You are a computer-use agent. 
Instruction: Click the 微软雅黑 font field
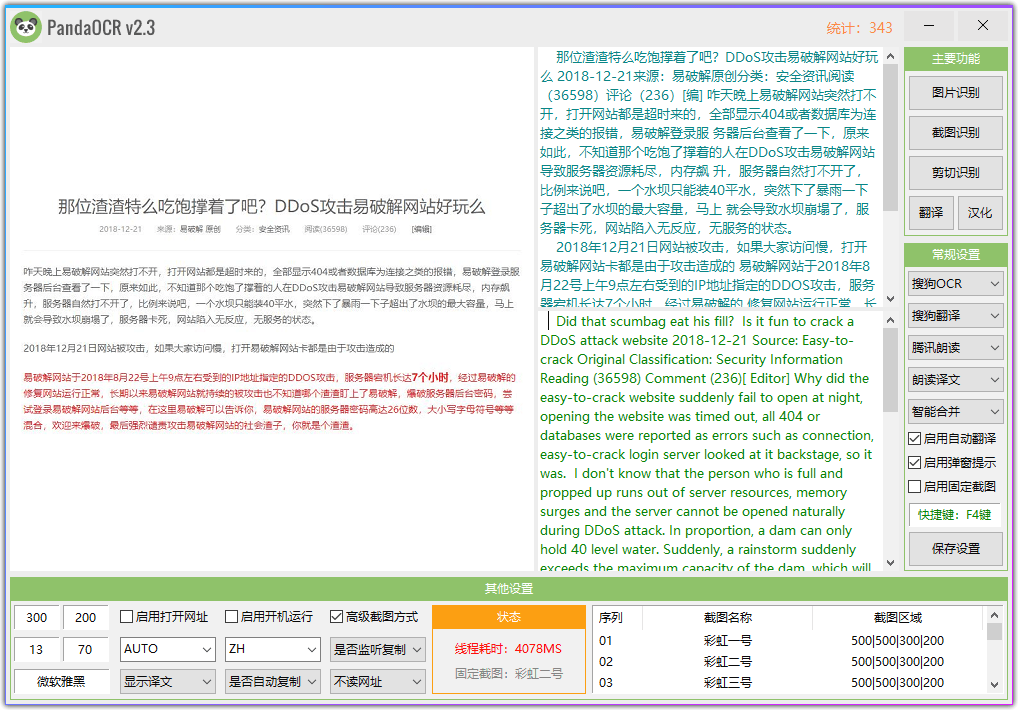[x=61, y=682]
